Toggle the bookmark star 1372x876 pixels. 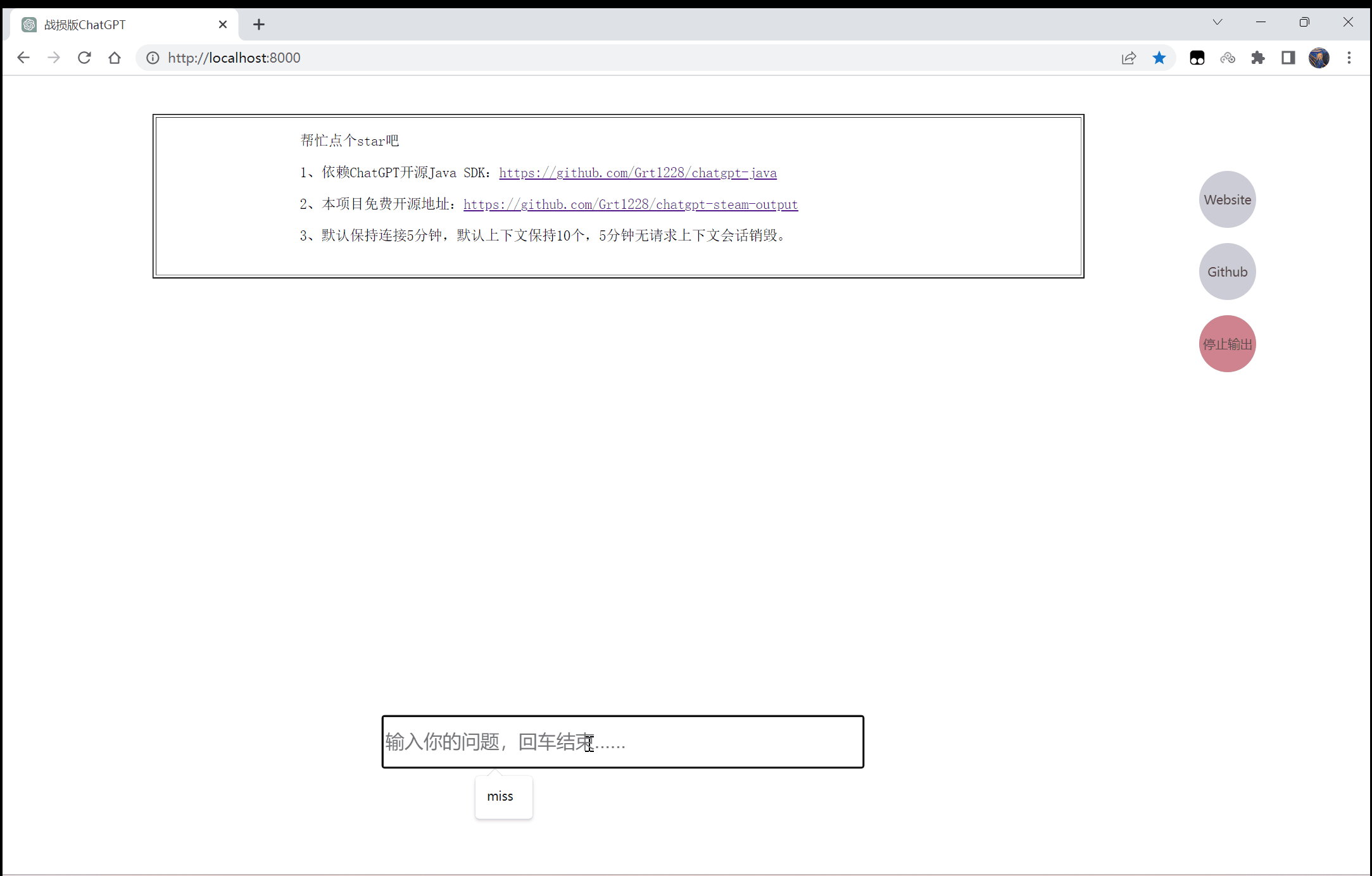1159,58
